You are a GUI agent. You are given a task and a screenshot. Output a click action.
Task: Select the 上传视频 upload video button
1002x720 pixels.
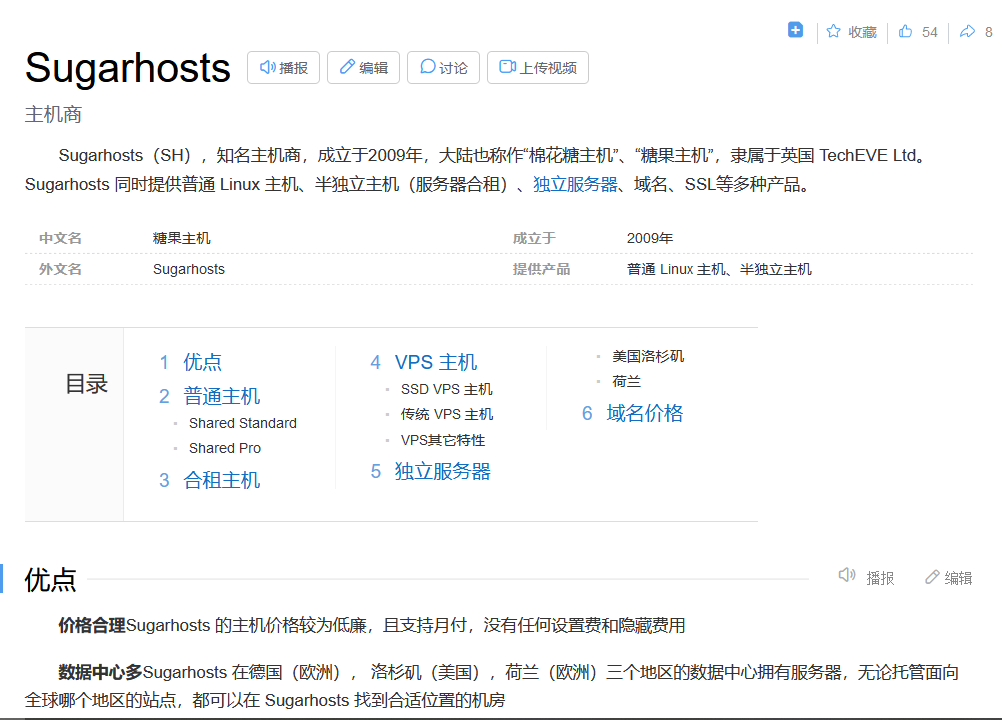point(537,68)
